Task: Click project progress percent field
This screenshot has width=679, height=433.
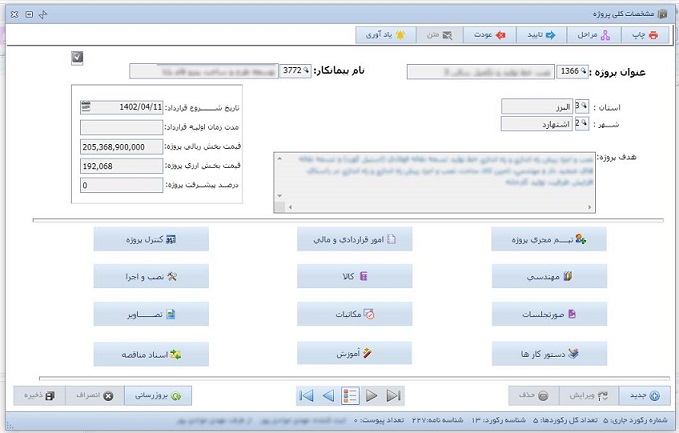Action: pyautogui.click(x=122, y=185)
